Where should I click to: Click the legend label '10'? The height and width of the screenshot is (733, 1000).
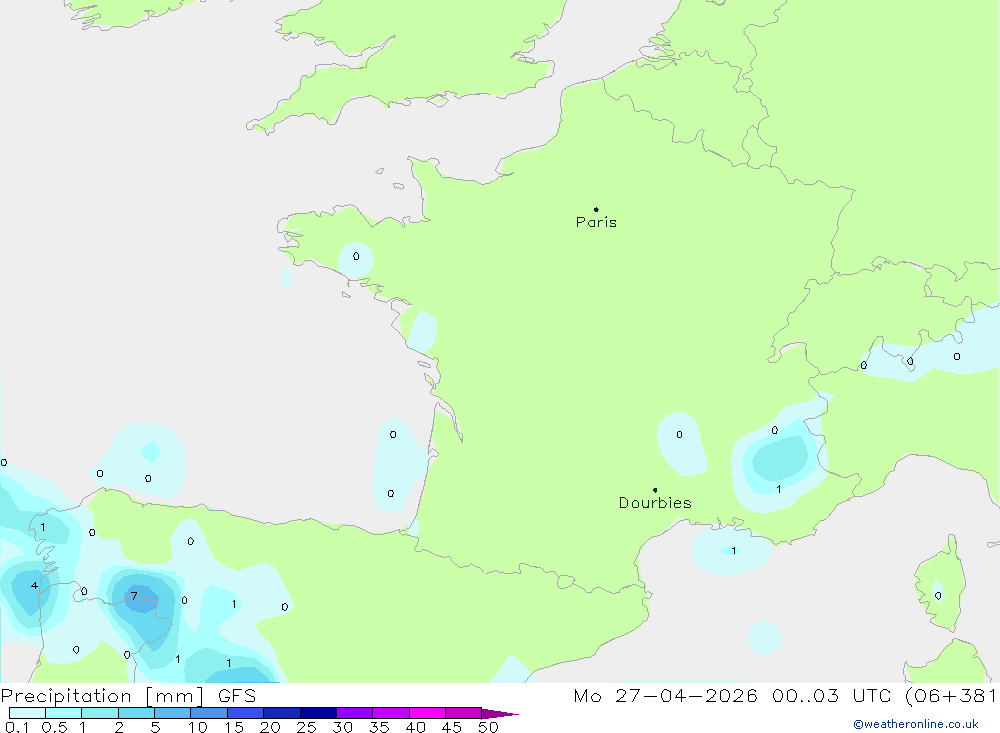[x=197, y=727]
